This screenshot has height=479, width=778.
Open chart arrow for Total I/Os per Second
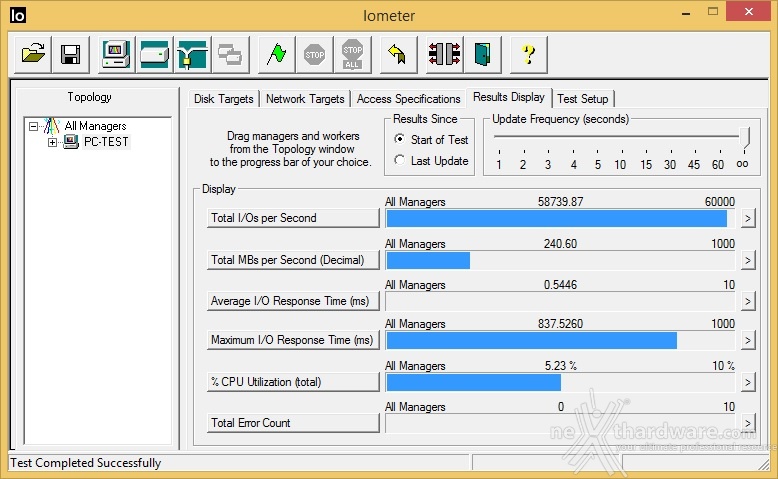point(748,218)
